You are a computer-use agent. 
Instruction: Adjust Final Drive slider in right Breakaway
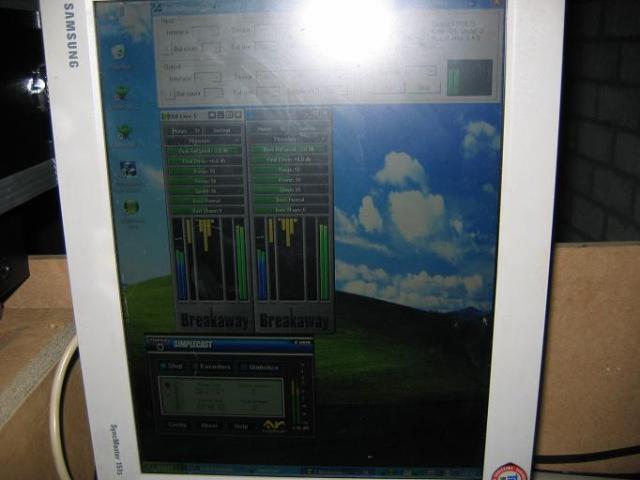click(289, 159)
